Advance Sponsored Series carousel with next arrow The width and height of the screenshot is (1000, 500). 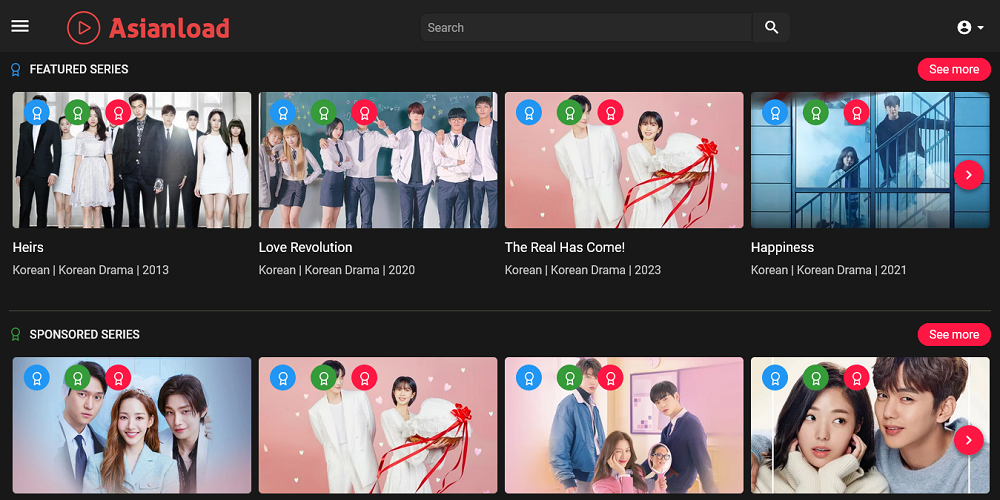coord(969,440)
